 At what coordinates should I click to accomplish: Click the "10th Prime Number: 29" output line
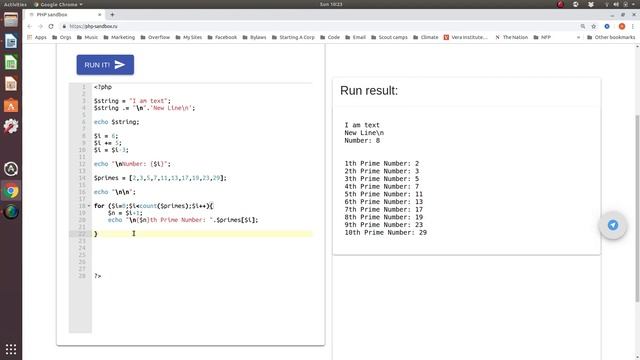pyautogui.click(x=385, y=232)
